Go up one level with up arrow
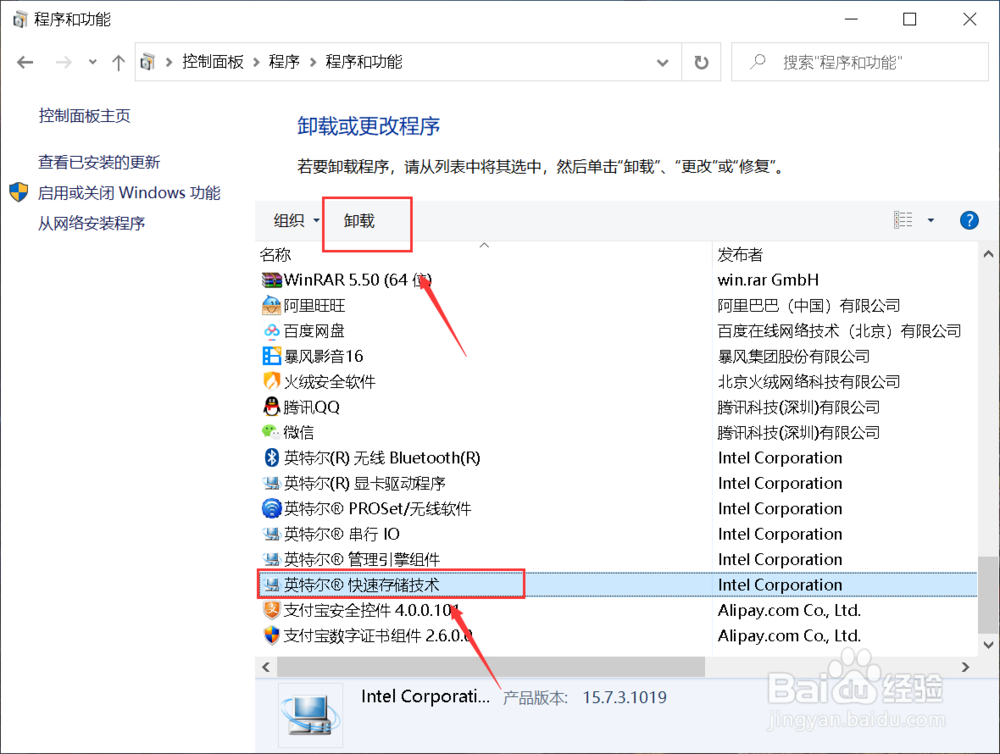The image size is (1000, 754). pos(118,62)
